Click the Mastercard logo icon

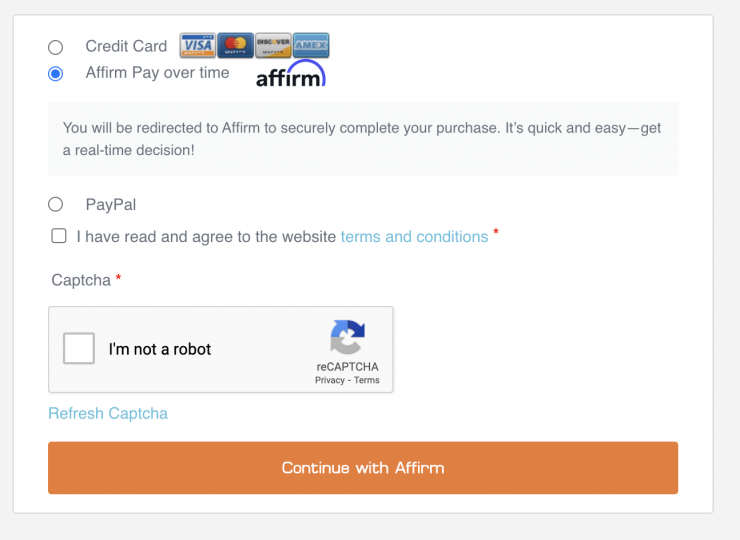(x=235, y=45)
